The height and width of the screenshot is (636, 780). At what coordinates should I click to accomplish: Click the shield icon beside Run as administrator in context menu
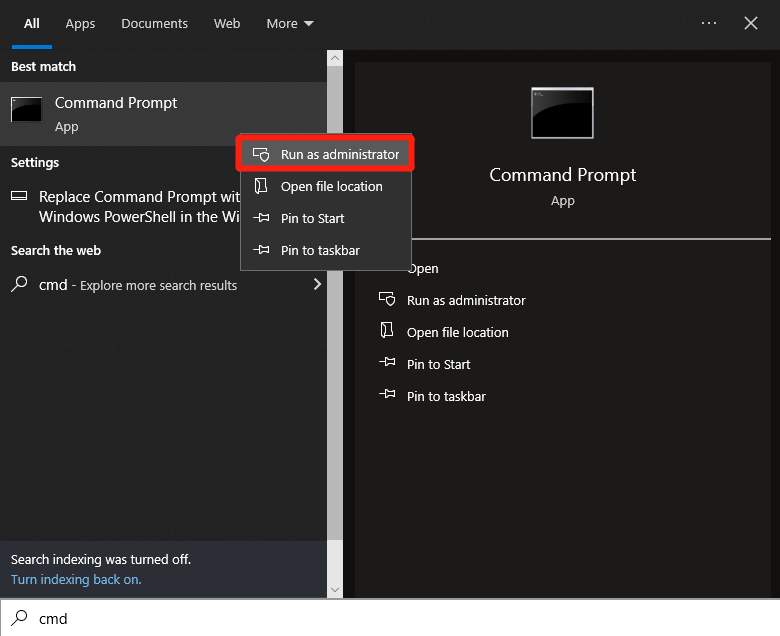coord(261,155)
